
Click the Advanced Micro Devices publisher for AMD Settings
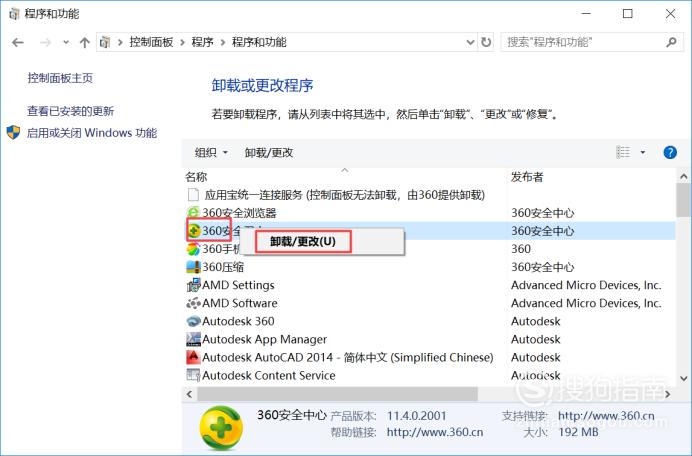pyautogui.click(x=586, y=285)
